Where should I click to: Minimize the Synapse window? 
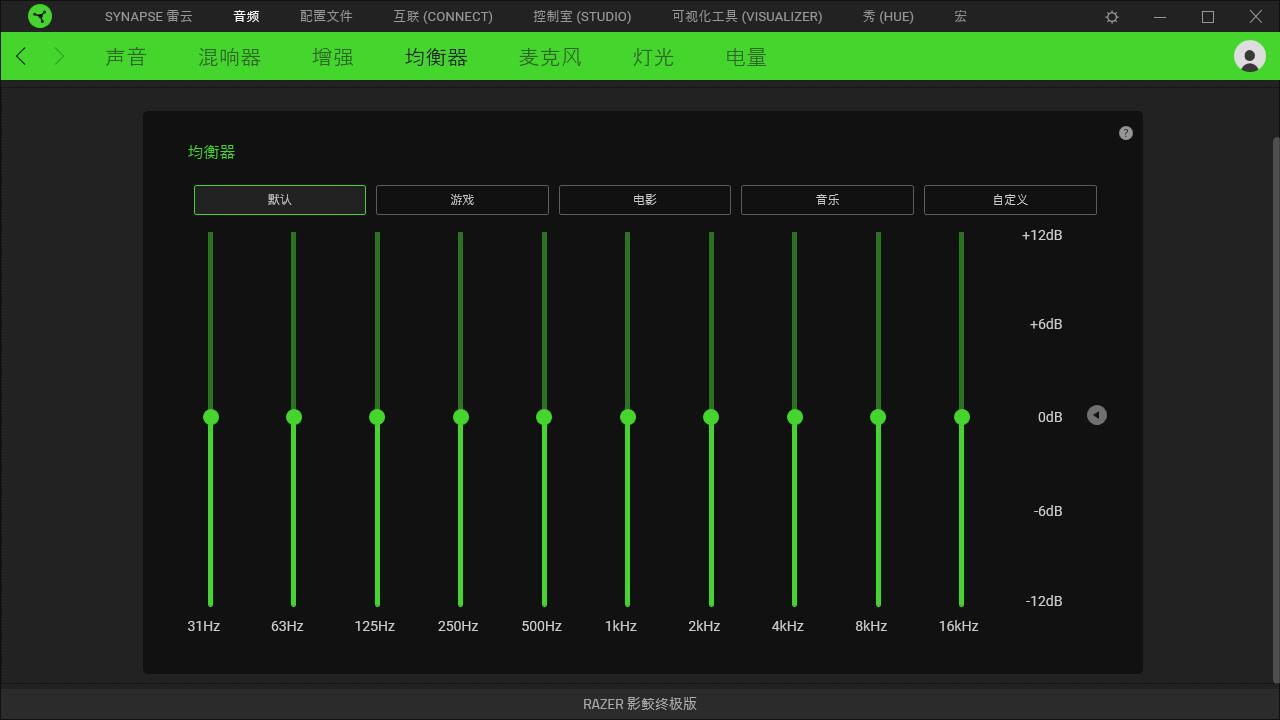point(1160,17)
